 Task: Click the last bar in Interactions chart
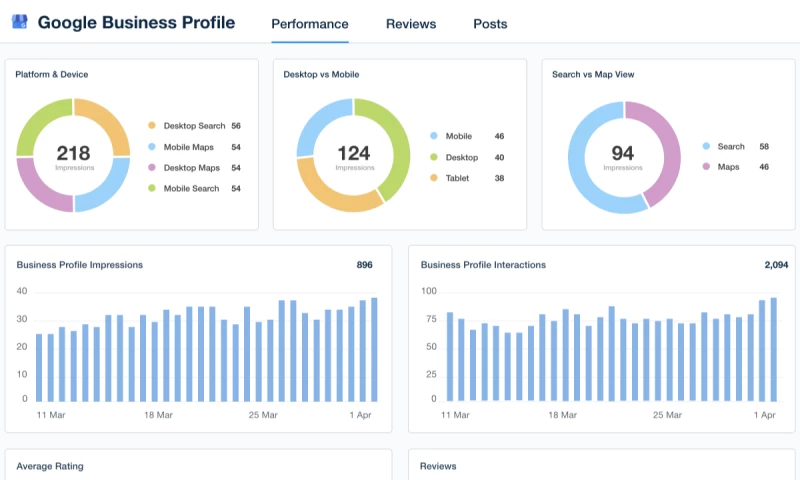(x=773, y=349)
